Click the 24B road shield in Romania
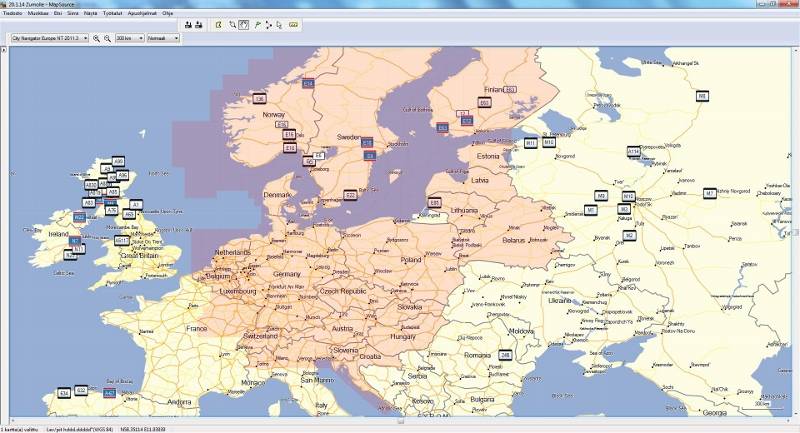Image resolution: width=800 pixels, height=433 pixels. [505, 354]
